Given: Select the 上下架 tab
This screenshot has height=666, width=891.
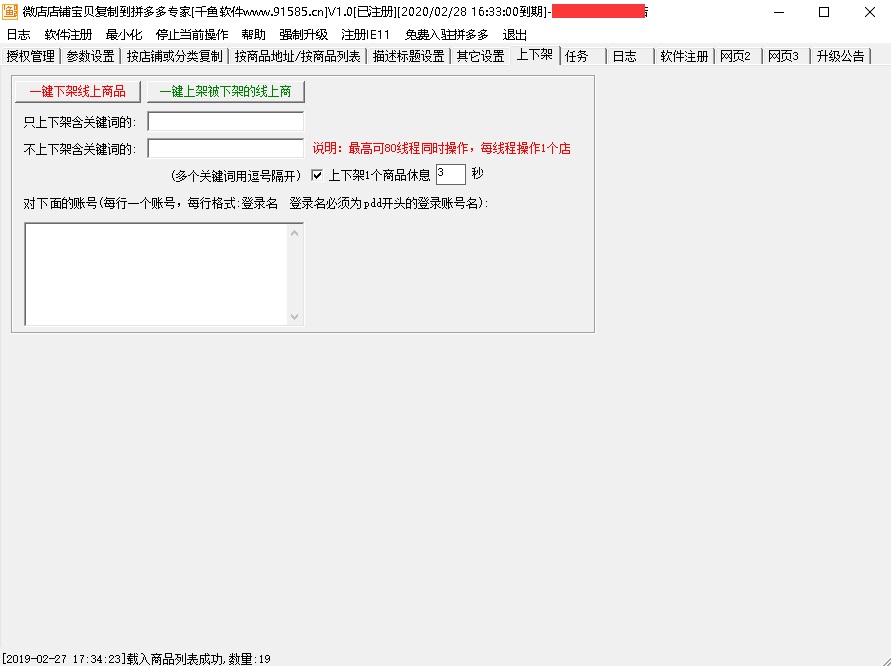Looking at the screenshot, I should point(535,55).
